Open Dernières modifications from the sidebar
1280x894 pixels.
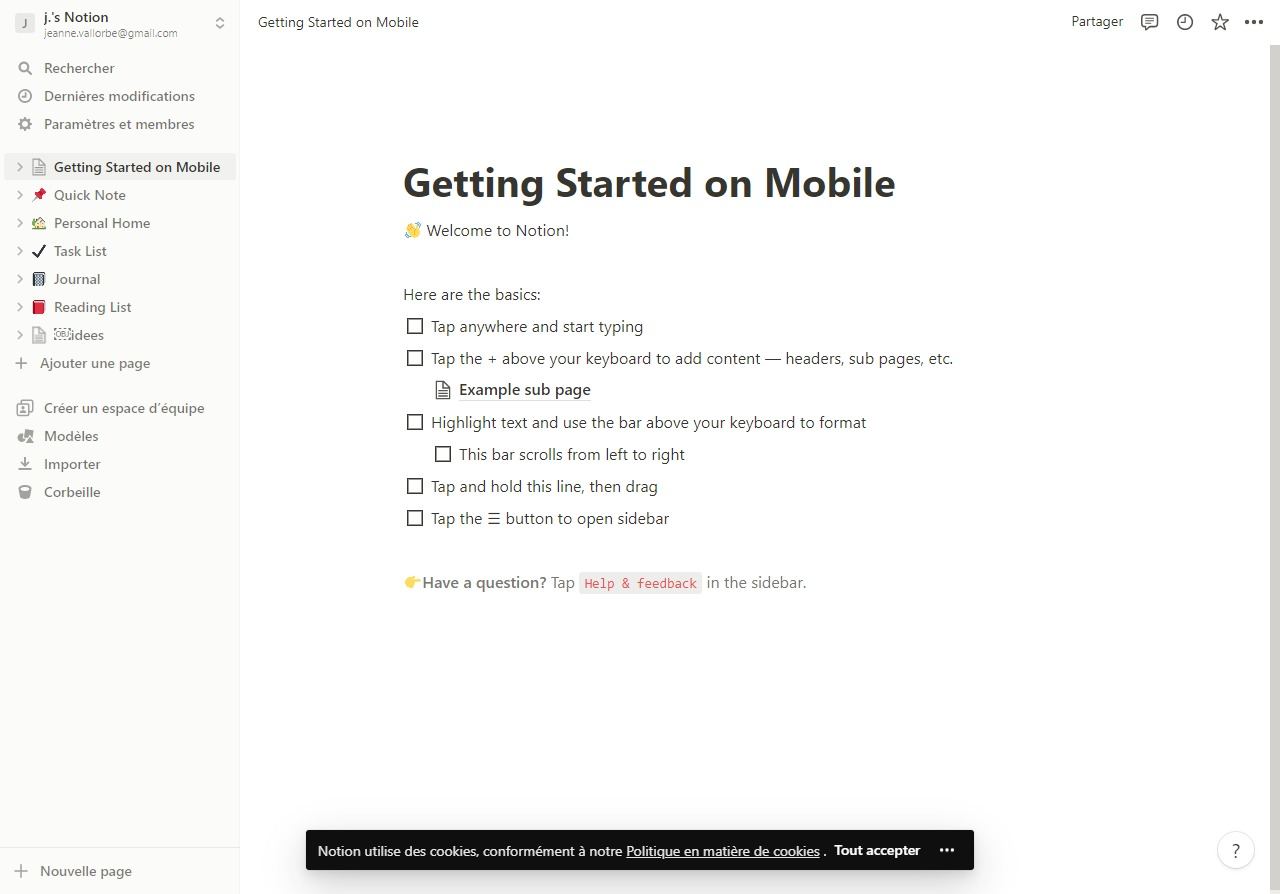119,96
